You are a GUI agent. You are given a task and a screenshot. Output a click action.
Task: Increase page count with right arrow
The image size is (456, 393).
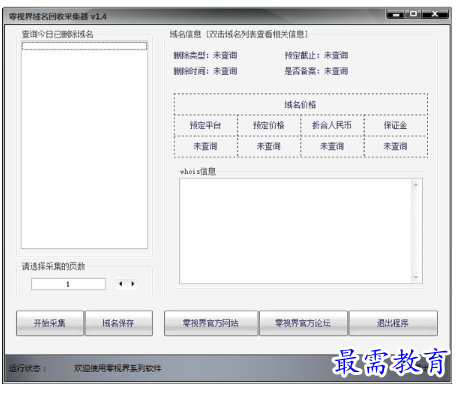133,284
